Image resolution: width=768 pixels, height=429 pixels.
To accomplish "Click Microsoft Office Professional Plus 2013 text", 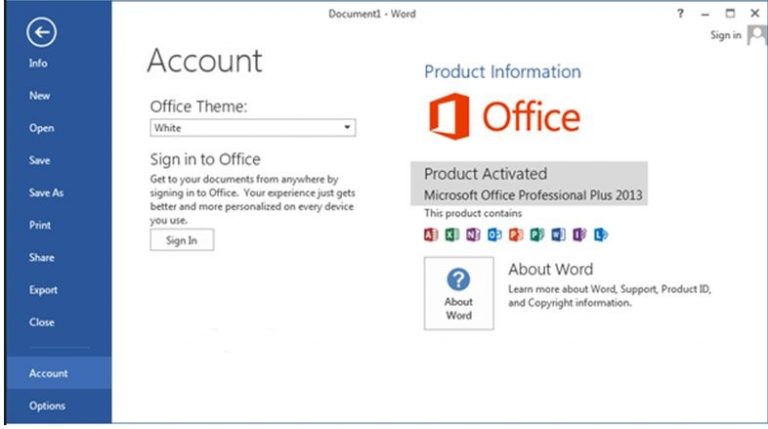I will [x=533, y=195].
